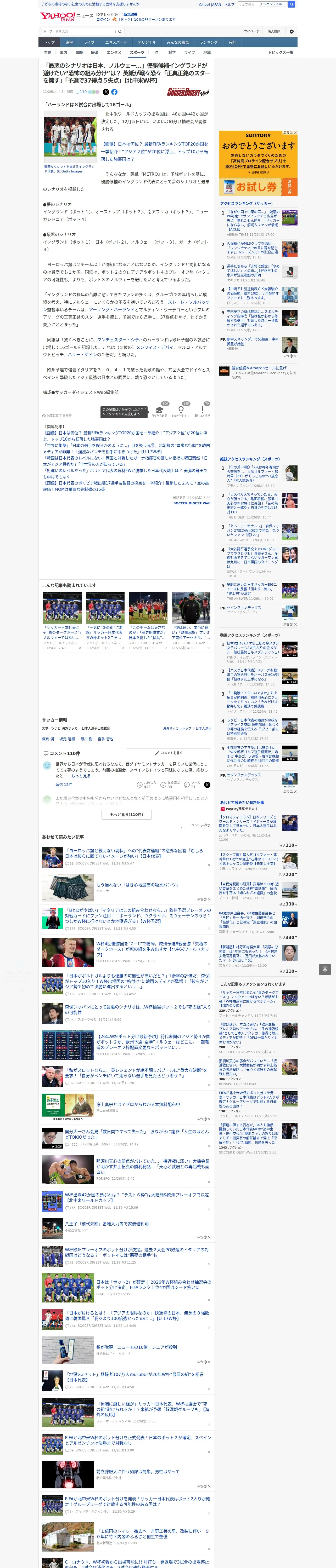Share article on Facebook icon
Screen dimensions: 336x1568
tap(114, 92)
